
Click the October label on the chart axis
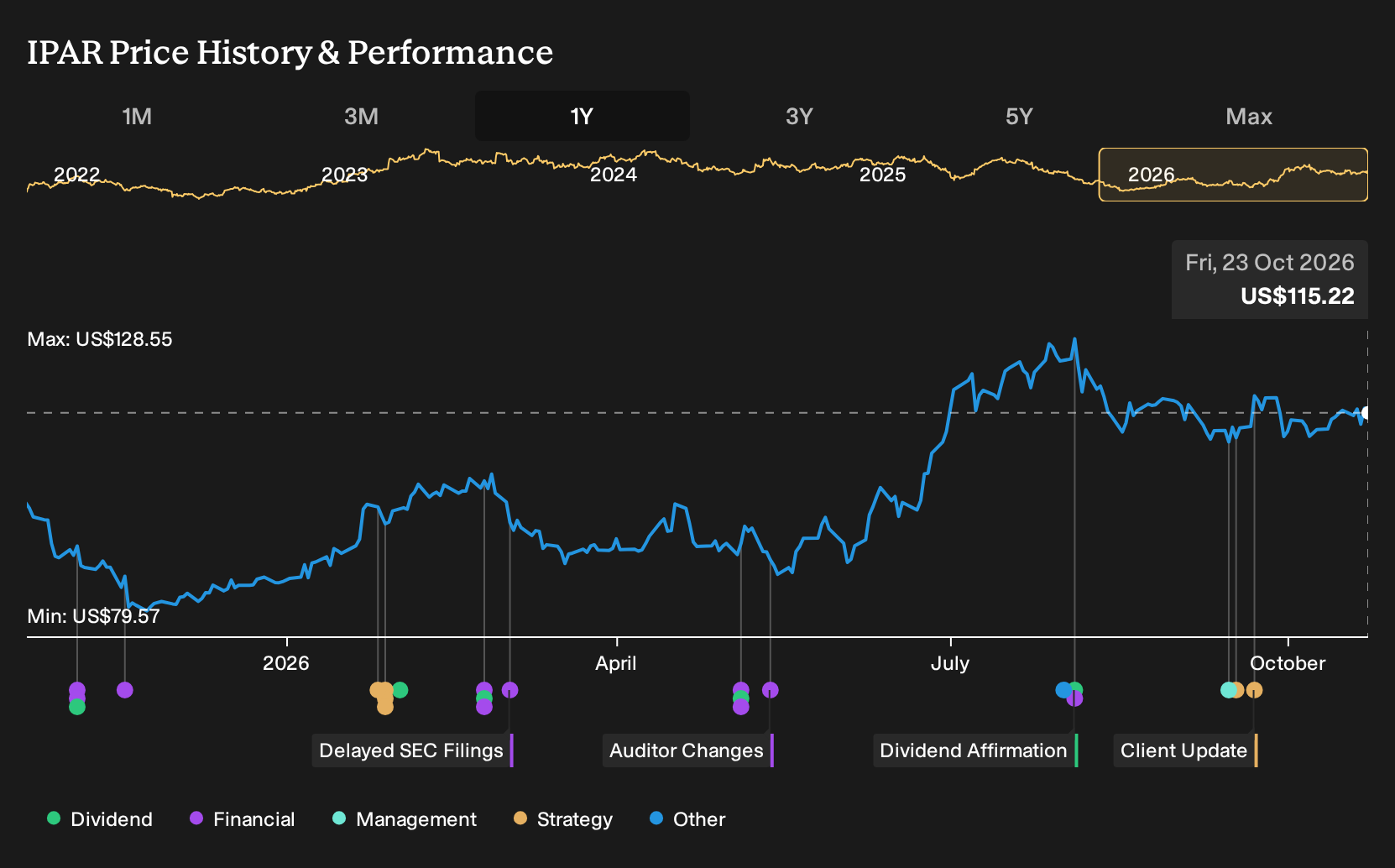(1288, 663)
